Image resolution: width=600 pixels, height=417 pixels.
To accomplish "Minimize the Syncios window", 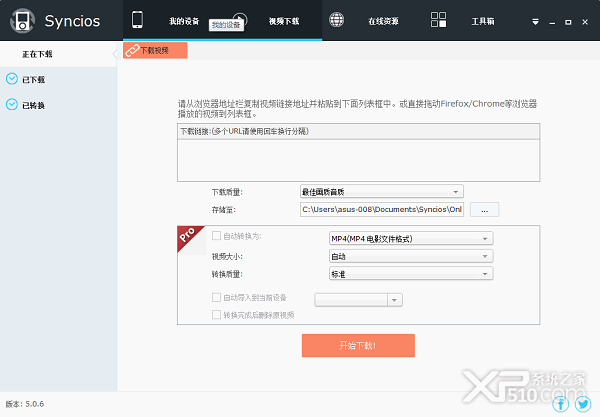I will click(552, 23).
